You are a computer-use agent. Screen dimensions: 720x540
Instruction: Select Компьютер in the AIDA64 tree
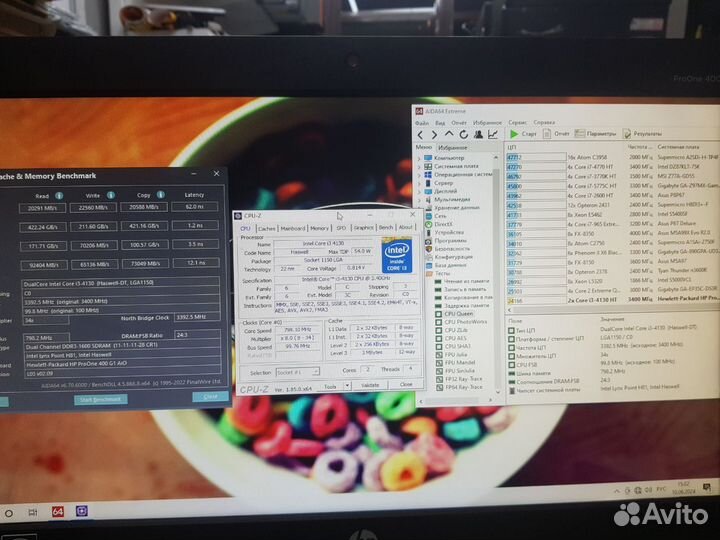pyautogui.click(x=444, y=158)
